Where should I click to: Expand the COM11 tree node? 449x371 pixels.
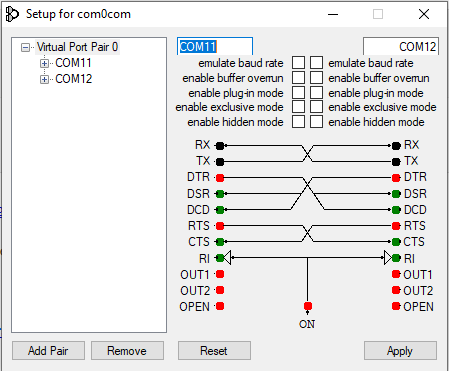click(x=44, y=63)
